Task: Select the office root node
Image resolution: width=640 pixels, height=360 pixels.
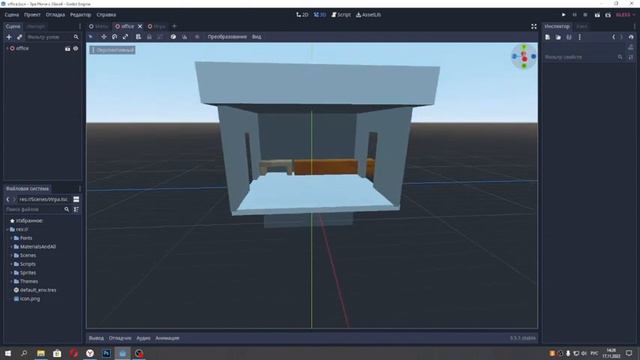Action: 22,48
